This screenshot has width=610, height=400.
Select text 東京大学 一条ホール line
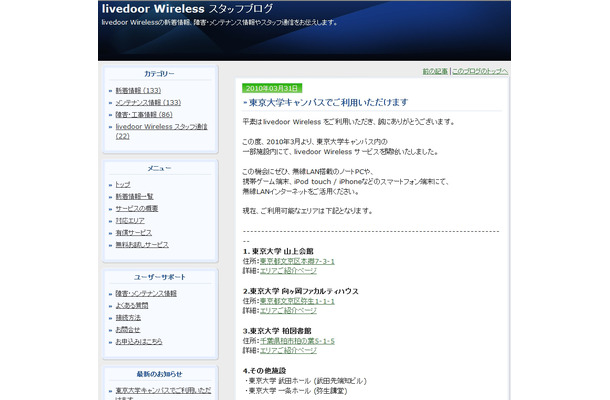pyautogui.click(x=296, y=391)
